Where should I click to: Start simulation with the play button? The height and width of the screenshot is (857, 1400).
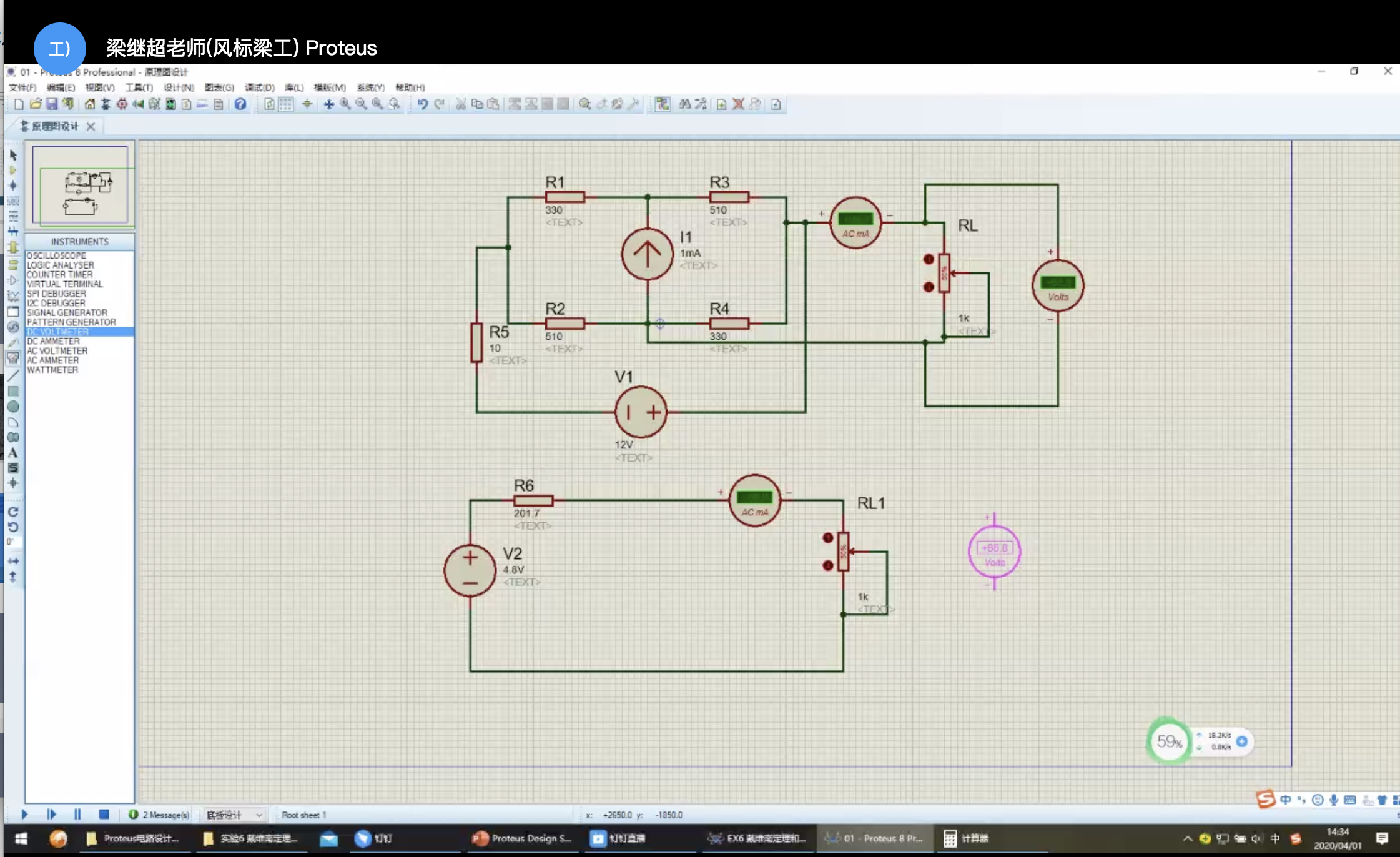tap(24, 814)
